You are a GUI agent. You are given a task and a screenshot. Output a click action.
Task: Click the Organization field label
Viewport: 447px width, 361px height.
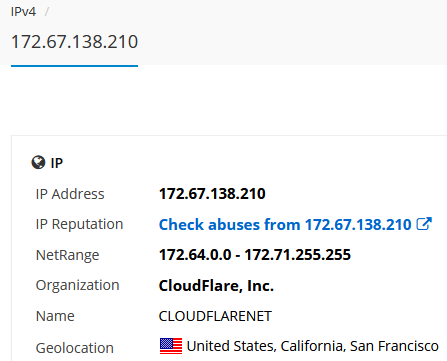pos(77,286)
